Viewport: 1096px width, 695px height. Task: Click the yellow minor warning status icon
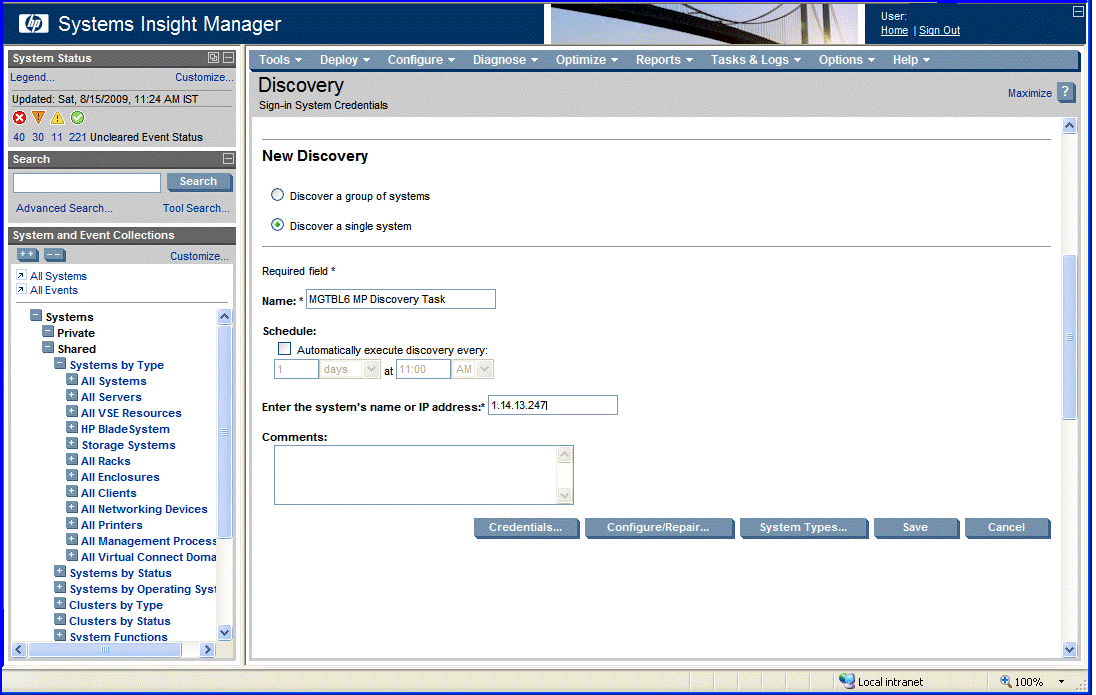pos(57,117)
